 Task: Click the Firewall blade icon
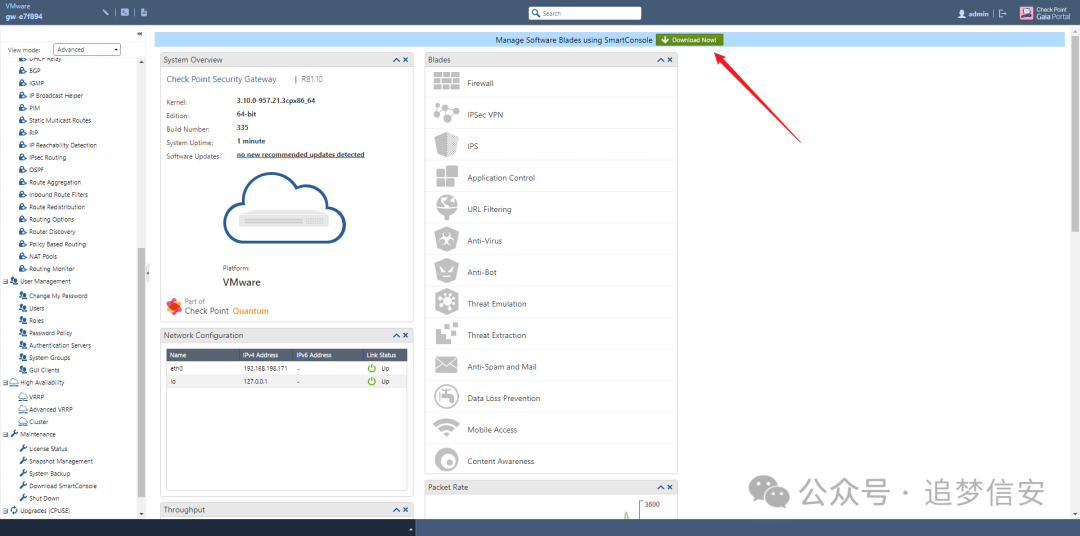[x=446, y=82]
